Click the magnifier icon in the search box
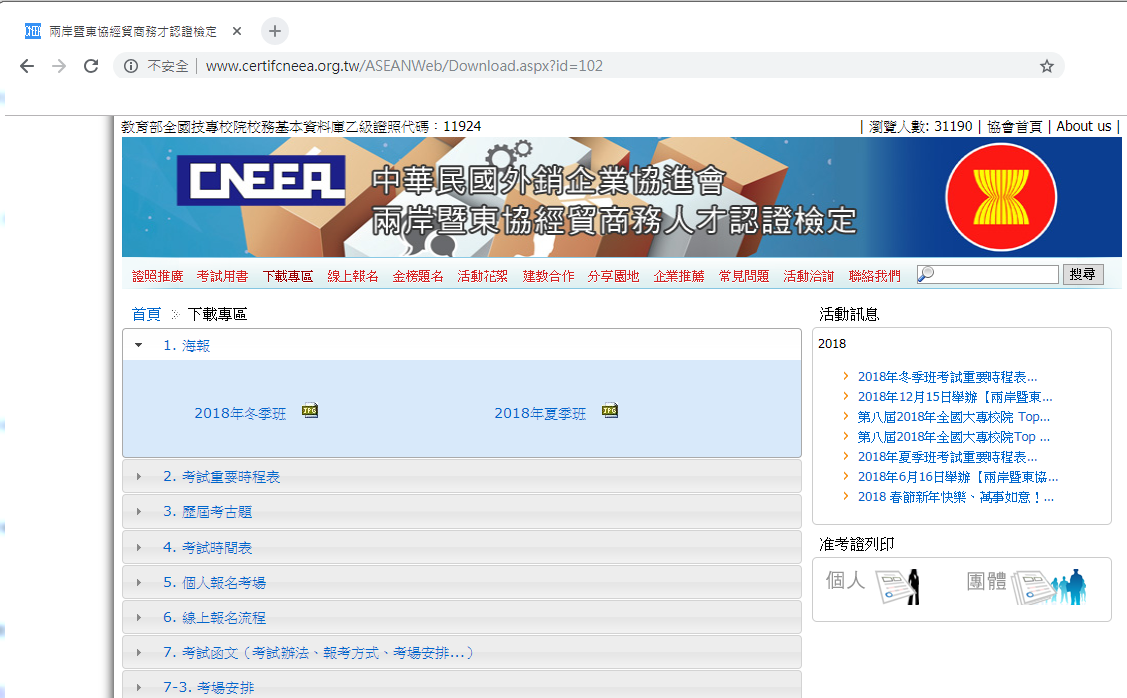This screenshot has height=698, width=1127. (926, 274)
